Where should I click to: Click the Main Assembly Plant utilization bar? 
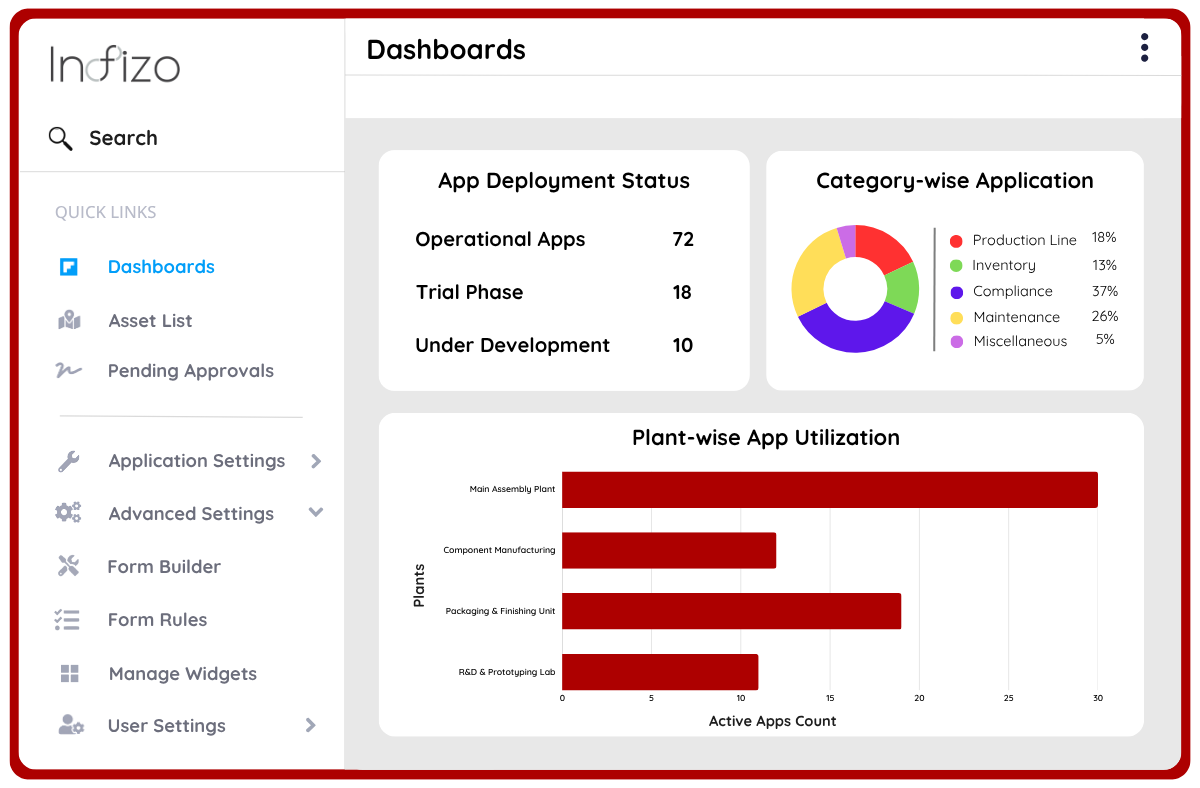tap(830, 489)
